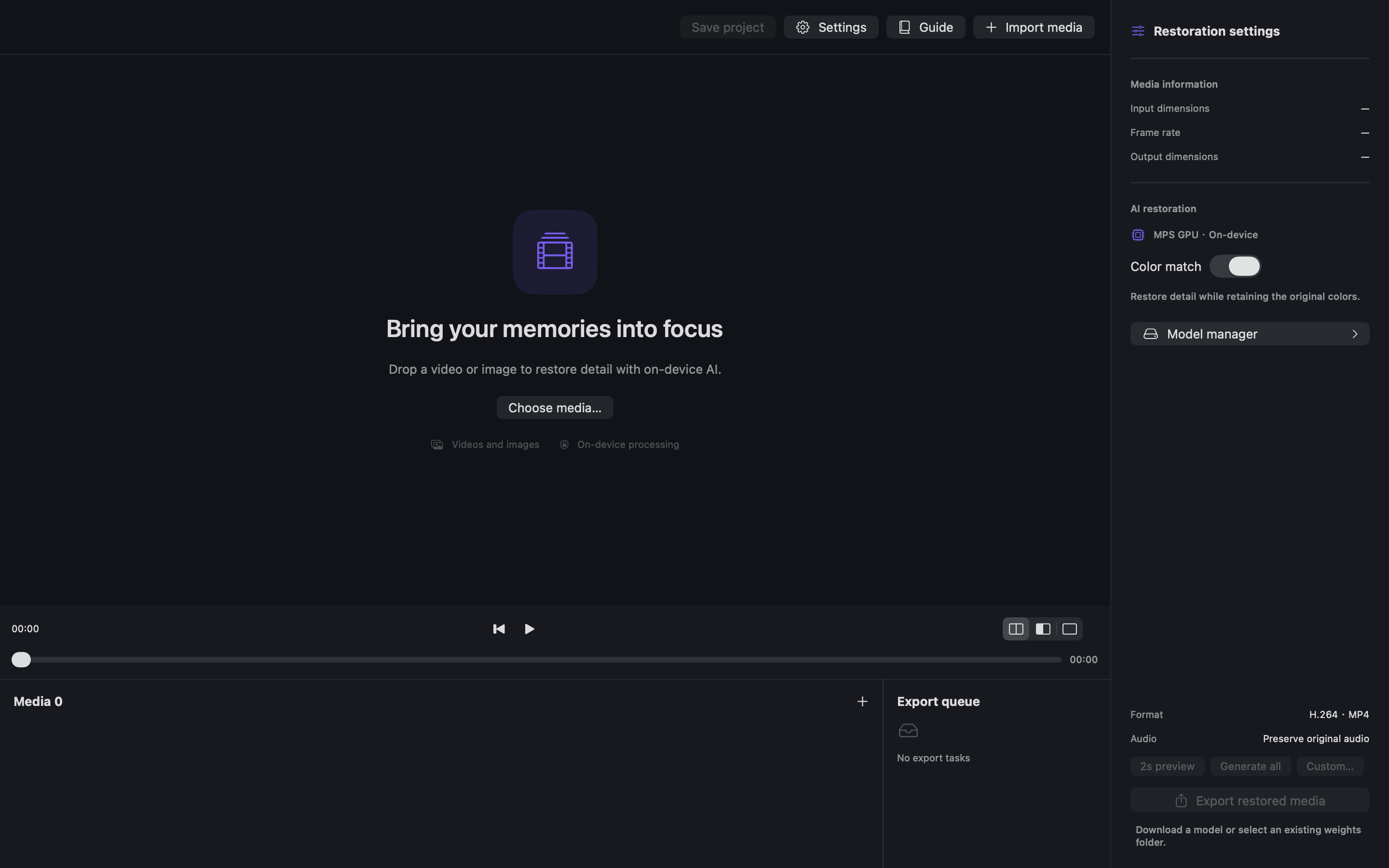Click the Model manager chevron arrow
This screenshot has width=1389, height=868.
click(1355, 334)
